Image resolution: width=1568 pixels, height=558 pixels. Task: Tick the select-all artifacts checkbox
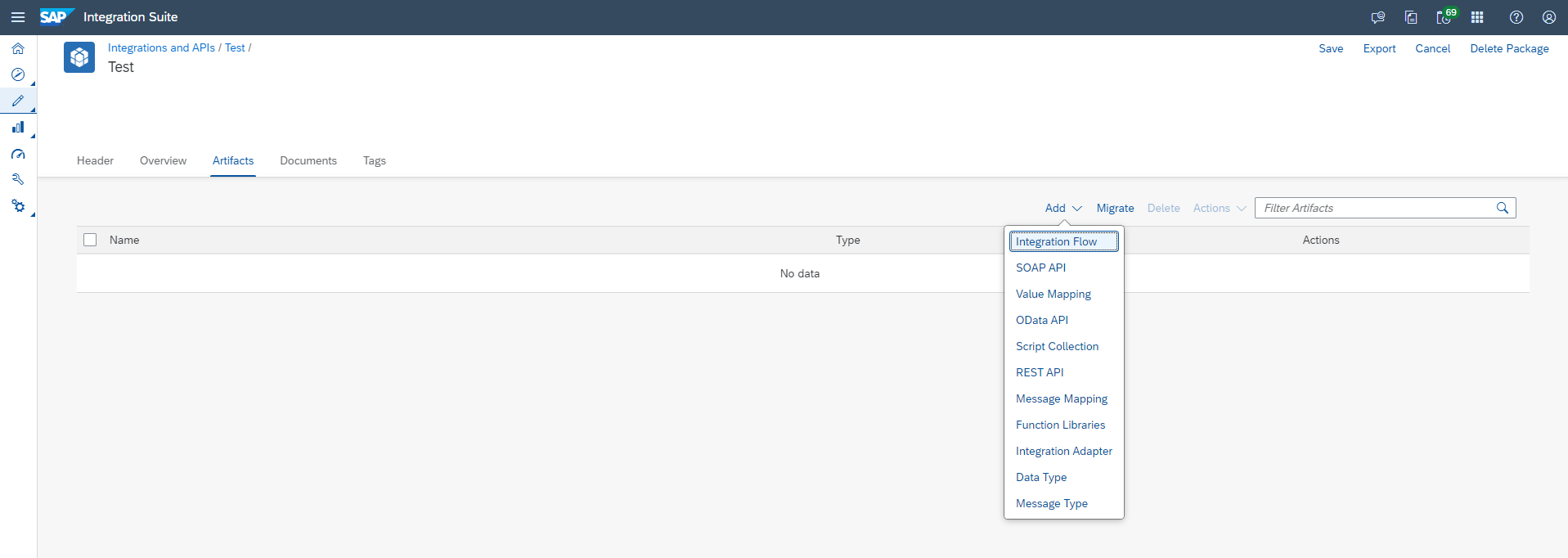point(90,240)
